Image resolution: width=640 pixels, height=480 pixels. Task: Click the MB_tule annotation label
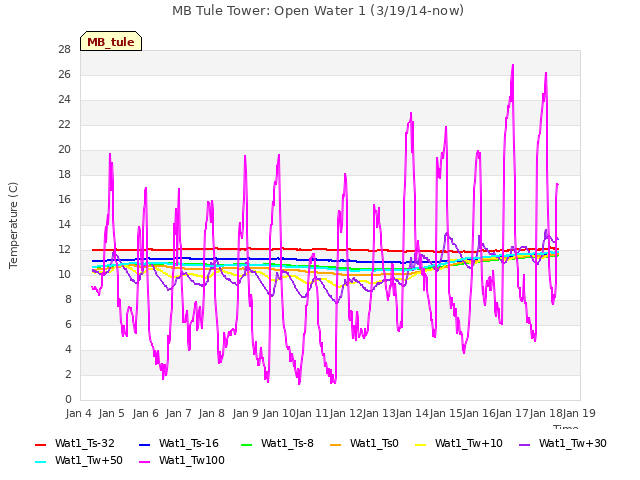tap(111, 42)
